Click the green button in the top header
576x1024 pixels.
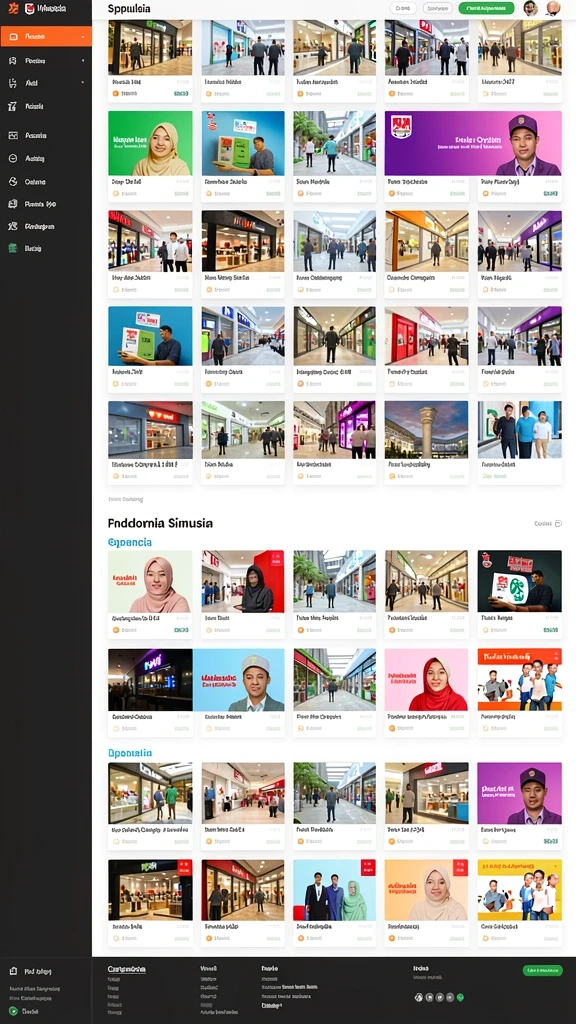tap(486, 8)
